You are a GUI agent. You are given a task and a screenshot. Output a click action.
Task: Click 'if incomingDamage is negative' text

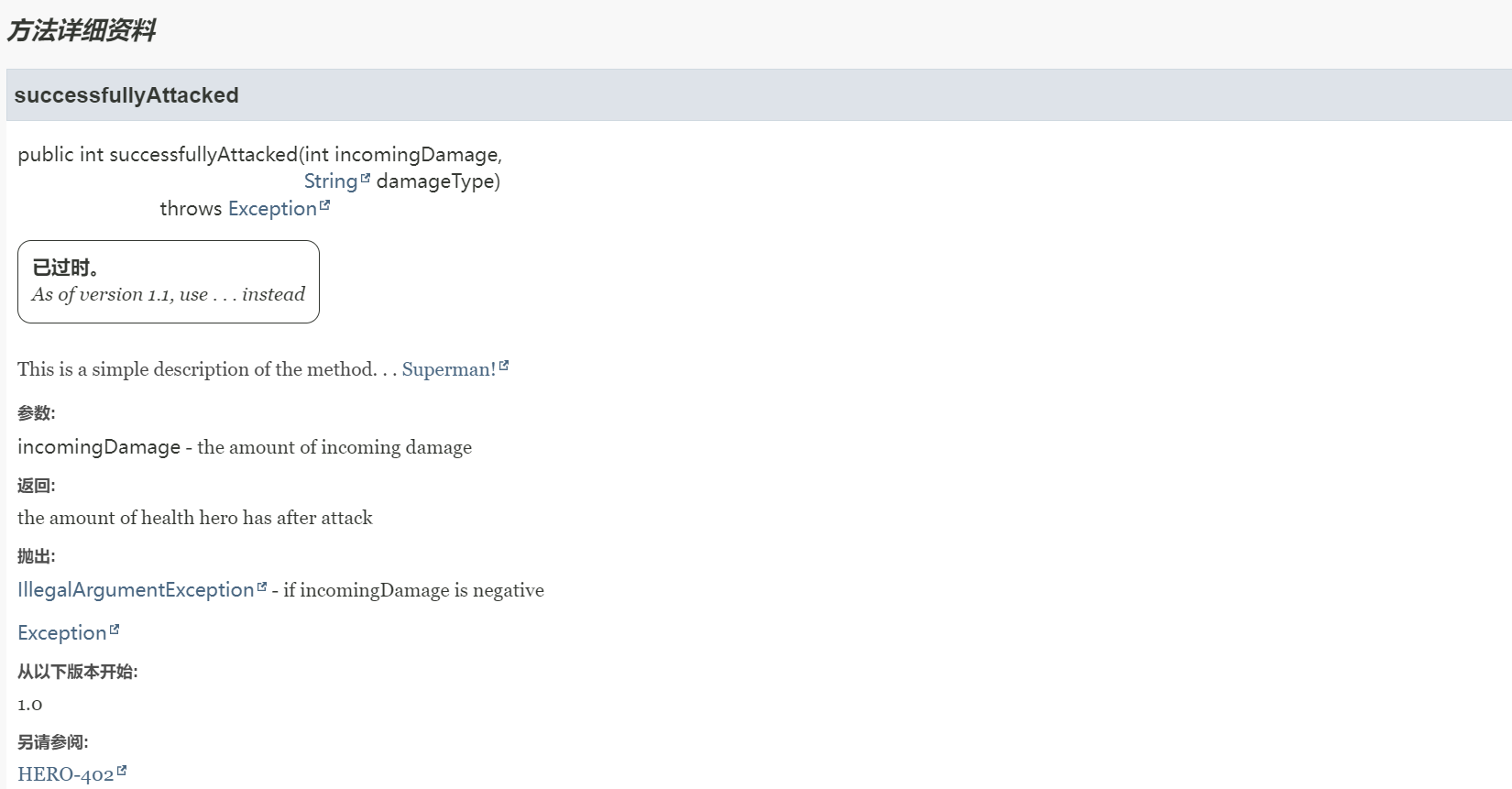click(413, 590)
